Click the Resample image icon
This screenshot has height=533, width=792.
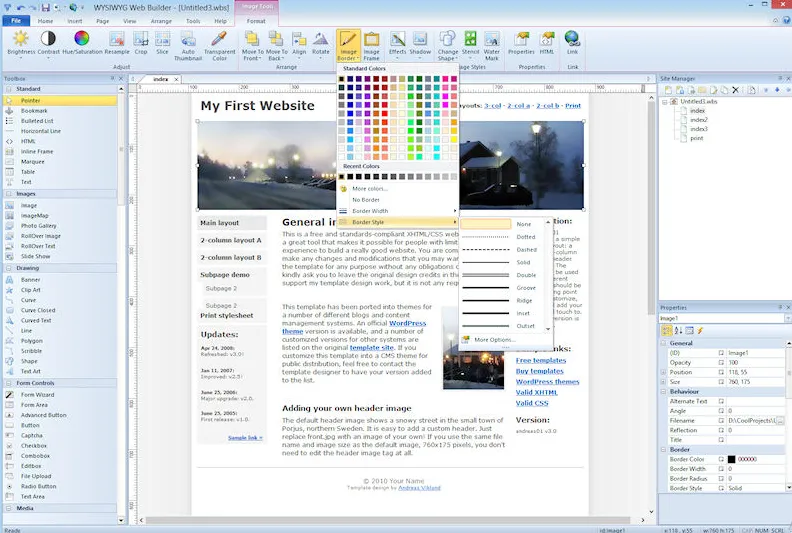click(117, 42)
